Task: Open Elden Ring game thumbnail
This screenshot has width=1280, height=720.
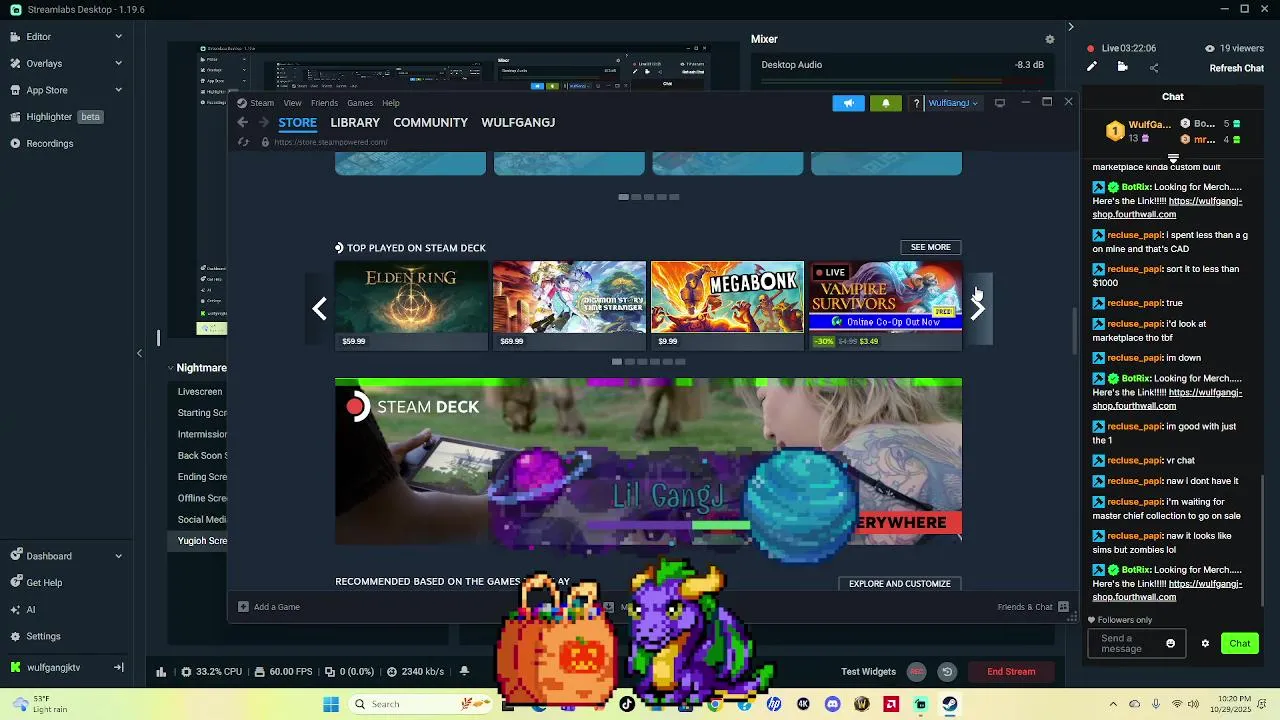Action: click(x=411, y=306)
